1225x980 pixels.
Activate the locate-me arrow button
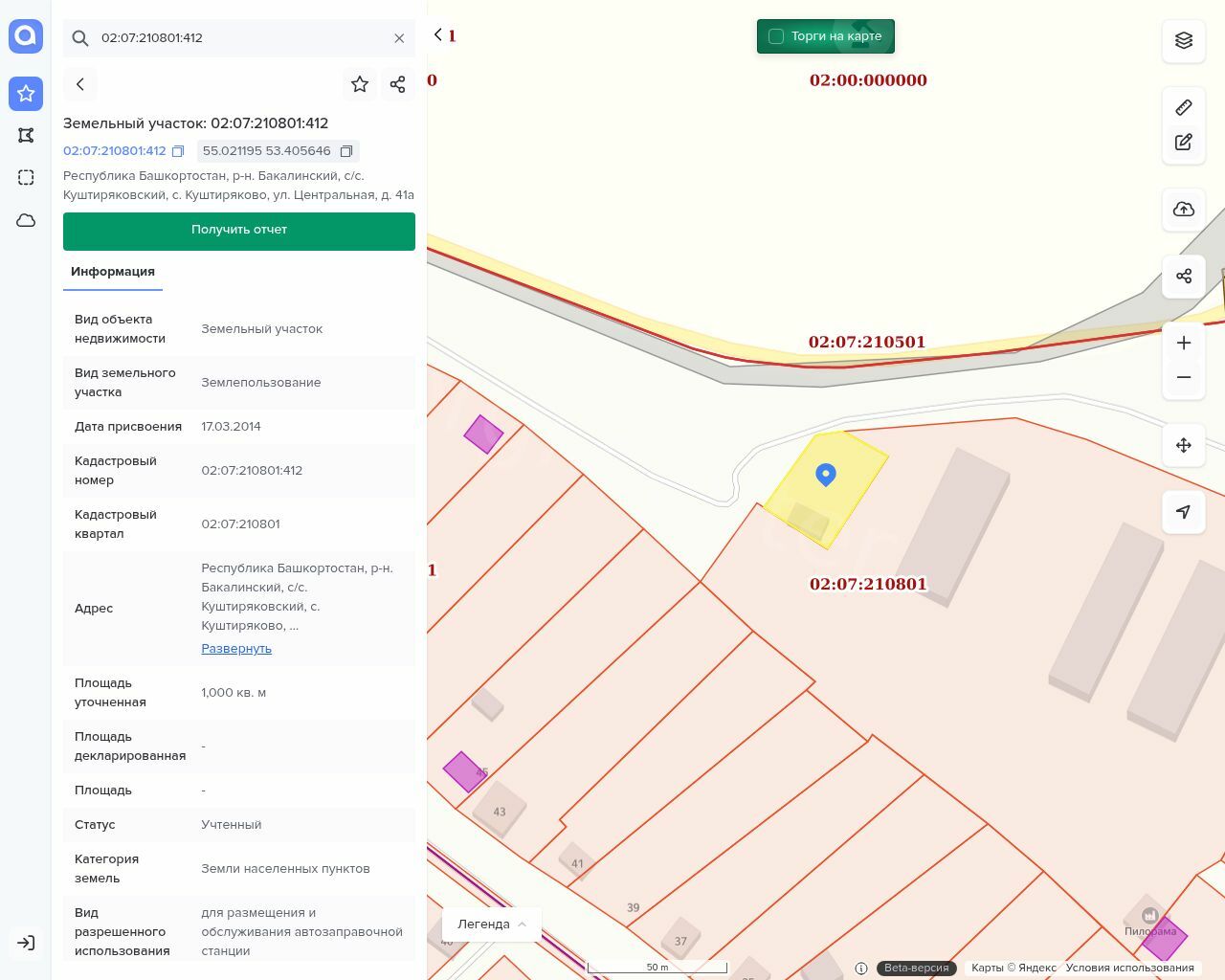(1183, 512)
